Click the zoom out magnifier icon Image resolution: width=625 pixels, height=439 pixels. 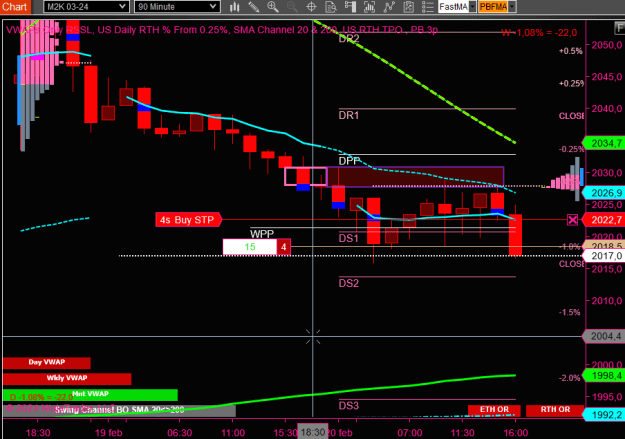[292, 7]
